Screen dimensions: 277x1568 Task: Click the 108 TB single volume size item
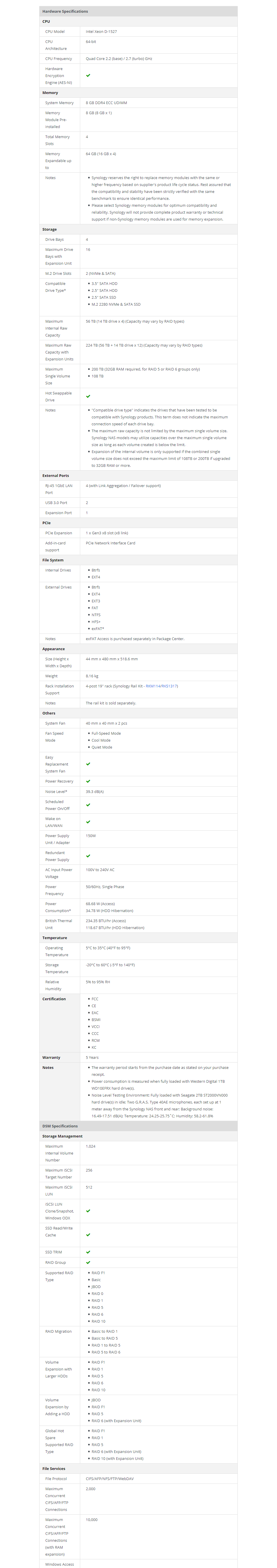pyautogui.click(x=98, y=376)
